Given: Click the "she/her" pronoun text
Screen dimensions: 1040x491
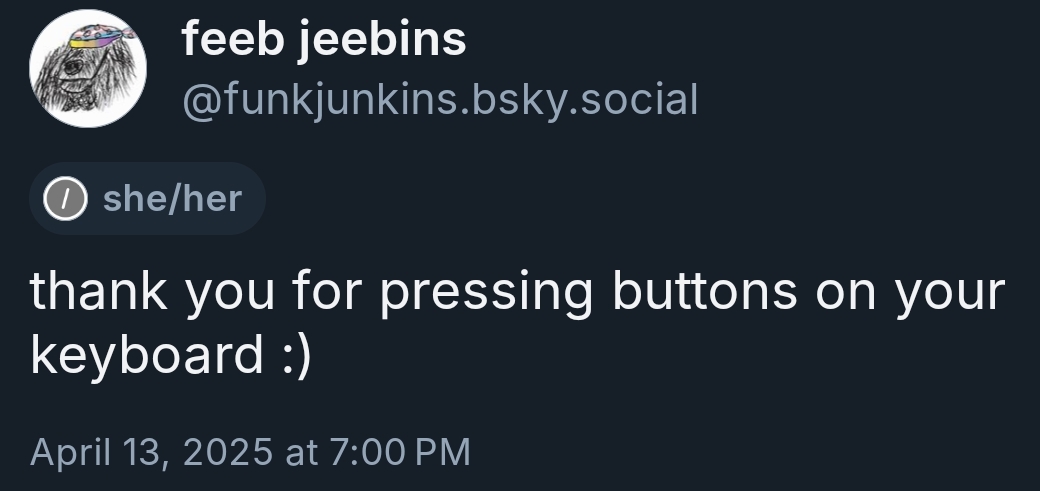Looking at the screenshot, I should pos(172,198).
